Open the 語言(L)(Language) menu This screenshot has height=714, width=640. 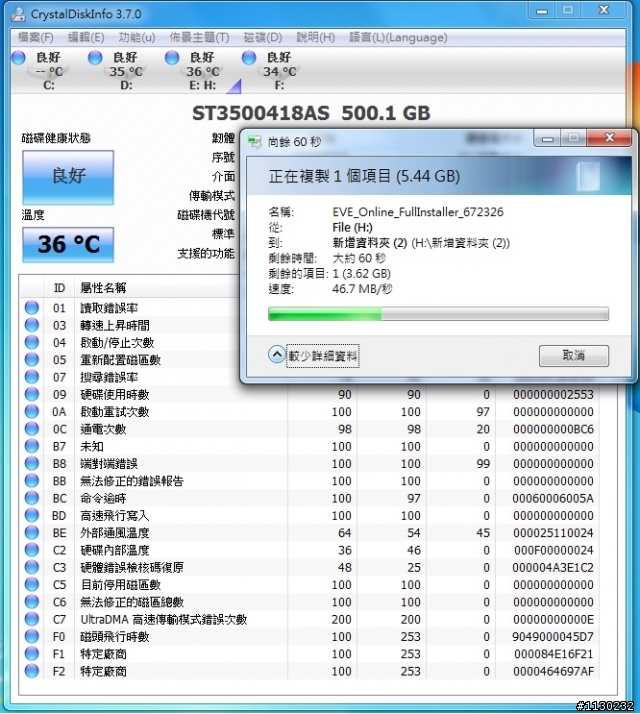coord(398,37)
